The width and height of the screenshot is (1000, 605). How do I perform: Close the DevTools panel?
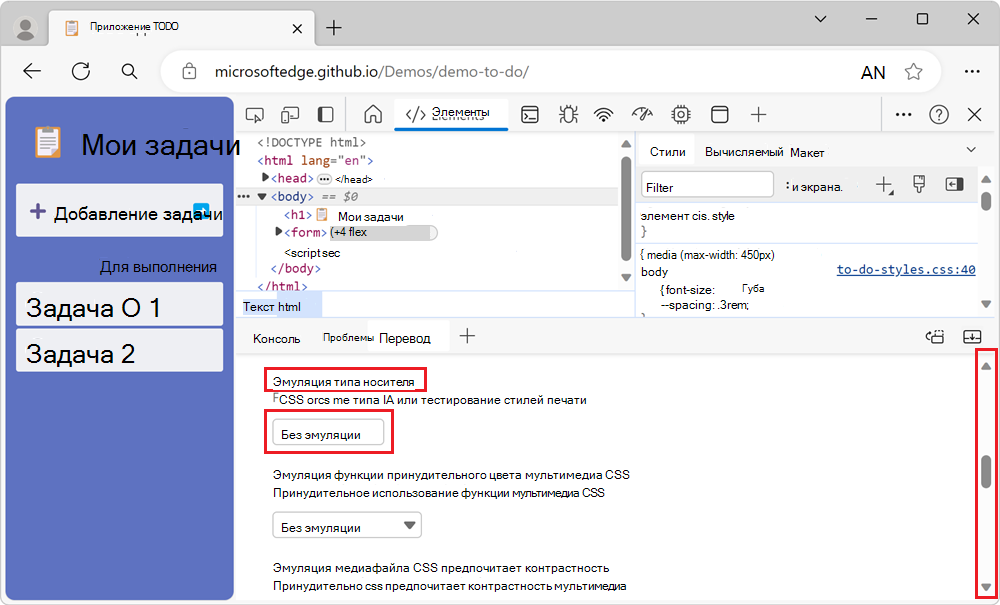(x=974, y=115)
